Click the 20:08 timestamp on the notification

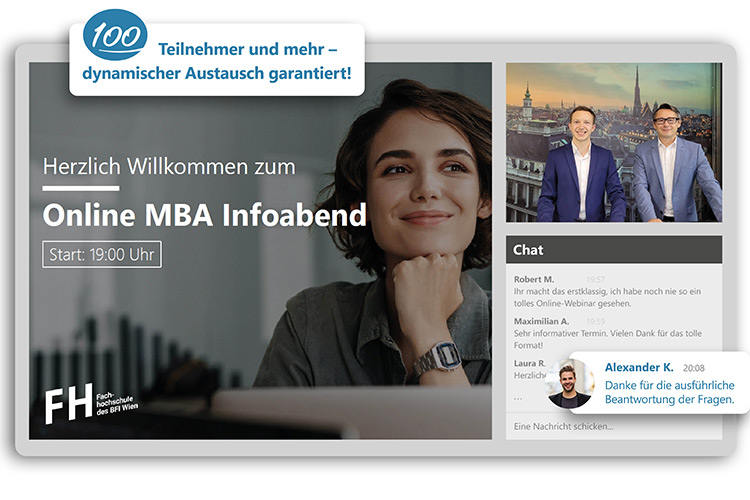(x=694, y=368)
